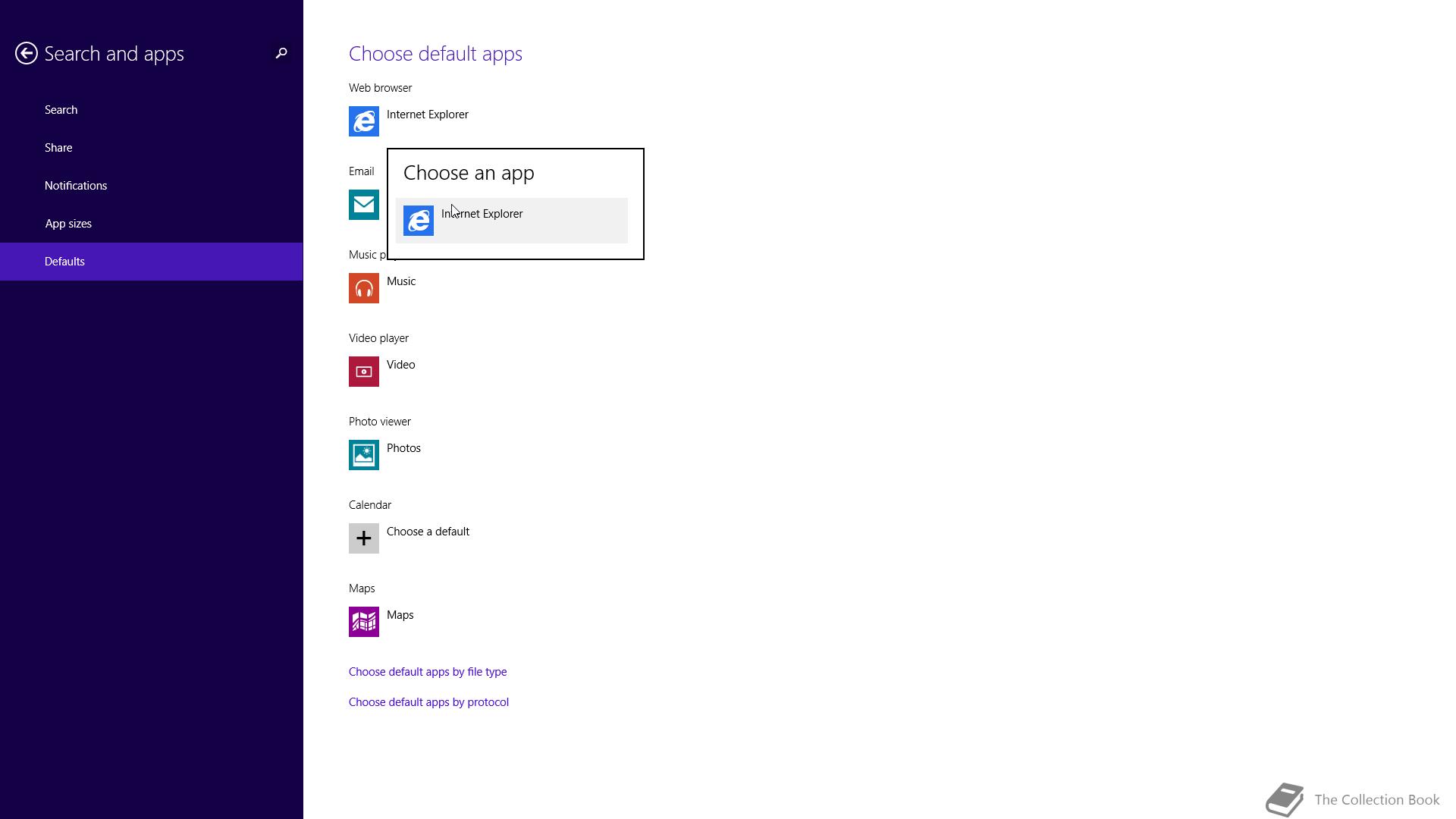Image resolution: width=1456 pixels, height=819 pixels.
Task: Click the Video label for default video player
Action: point(401,365)
